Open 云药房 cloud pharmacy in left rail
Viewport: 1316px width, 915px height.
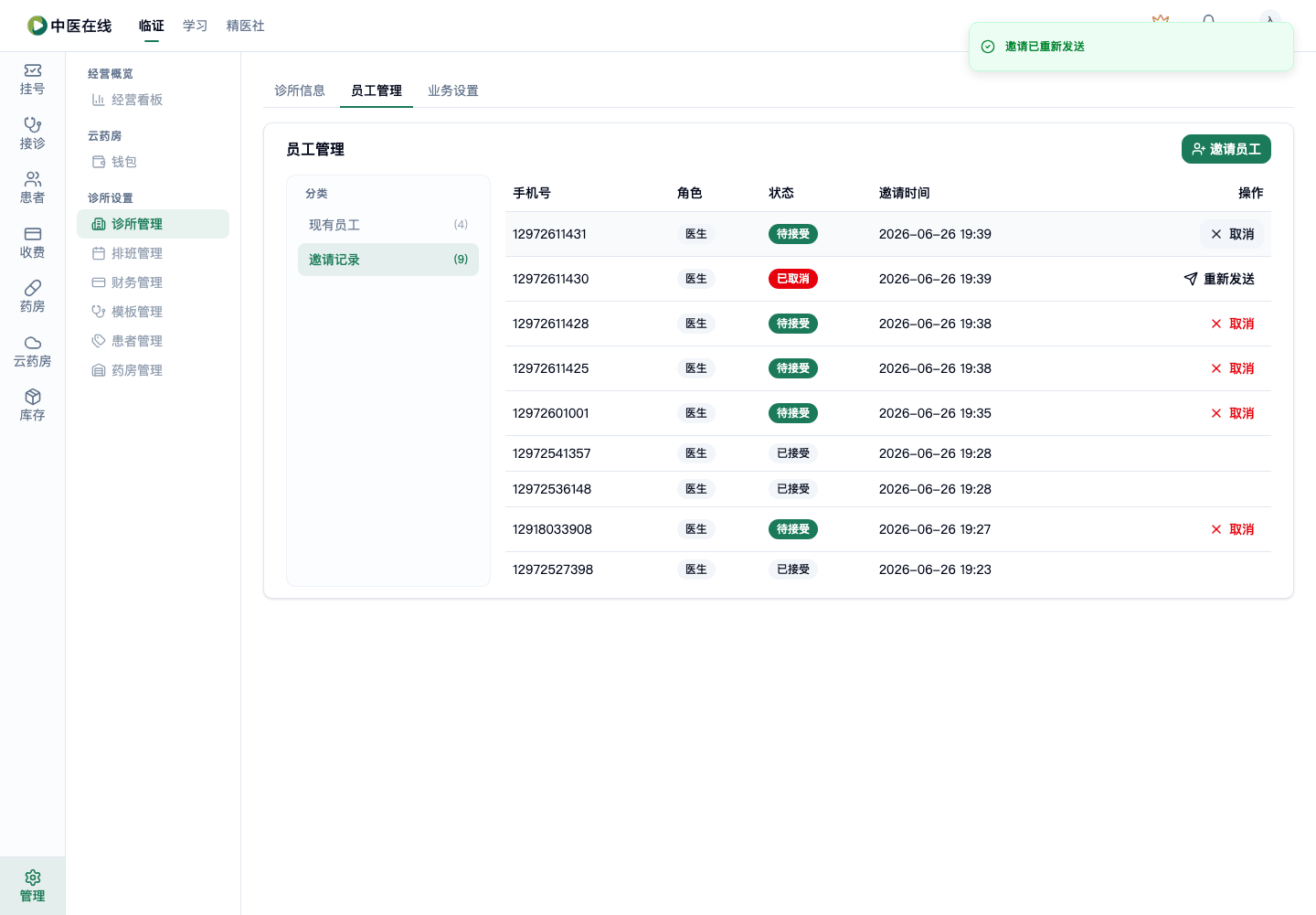tap(32, 351)
